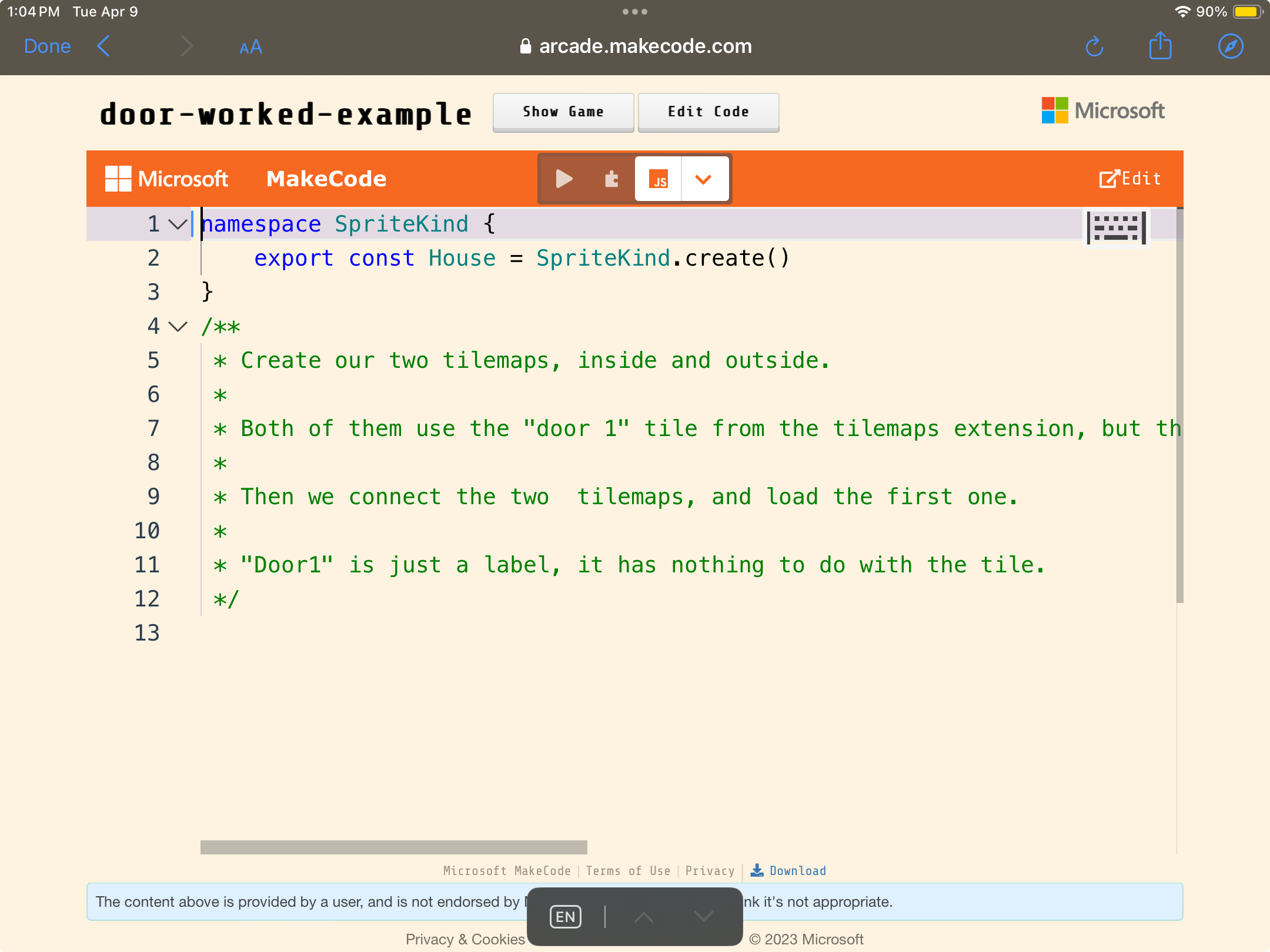Go back with the browser back chevron
The height and width of the screenshot is (952, 1270).
[x=104, y=46]
